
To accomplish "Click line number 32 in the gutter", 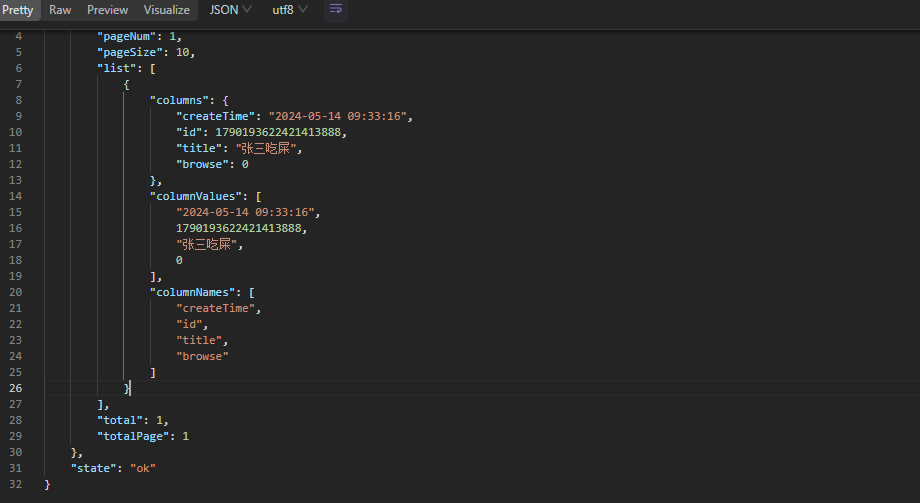I will (x=16, y=484).
